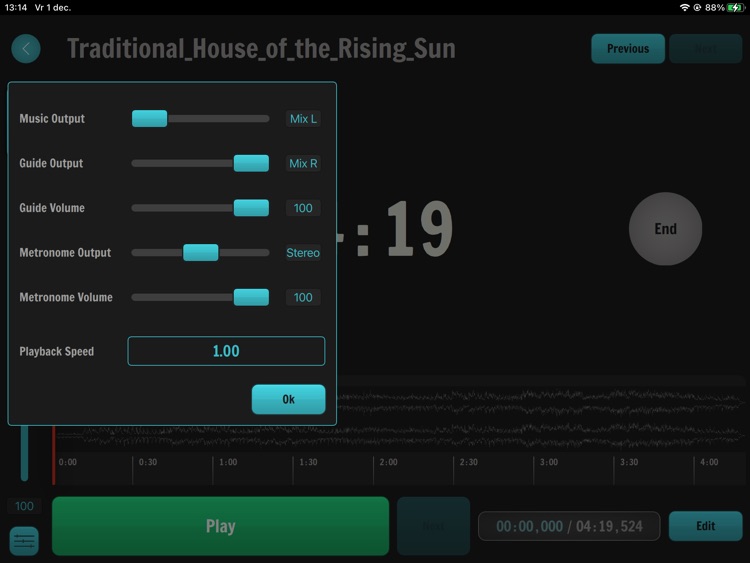This screenshot has width=750, height=563.
Task: Jump to 4:00 on the timeline
Action: (709, 462)
